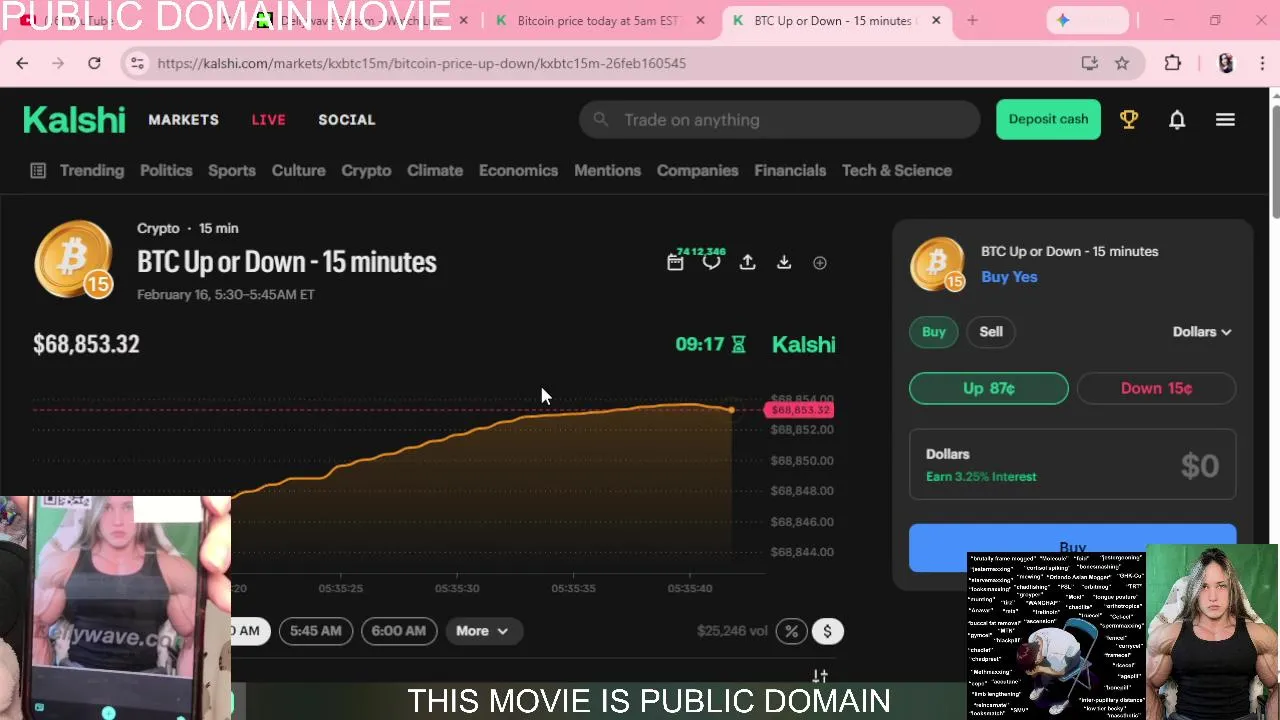1280x720 pixels.
Task: Click the calendar icon by market title
Action: tap(675, 263)
